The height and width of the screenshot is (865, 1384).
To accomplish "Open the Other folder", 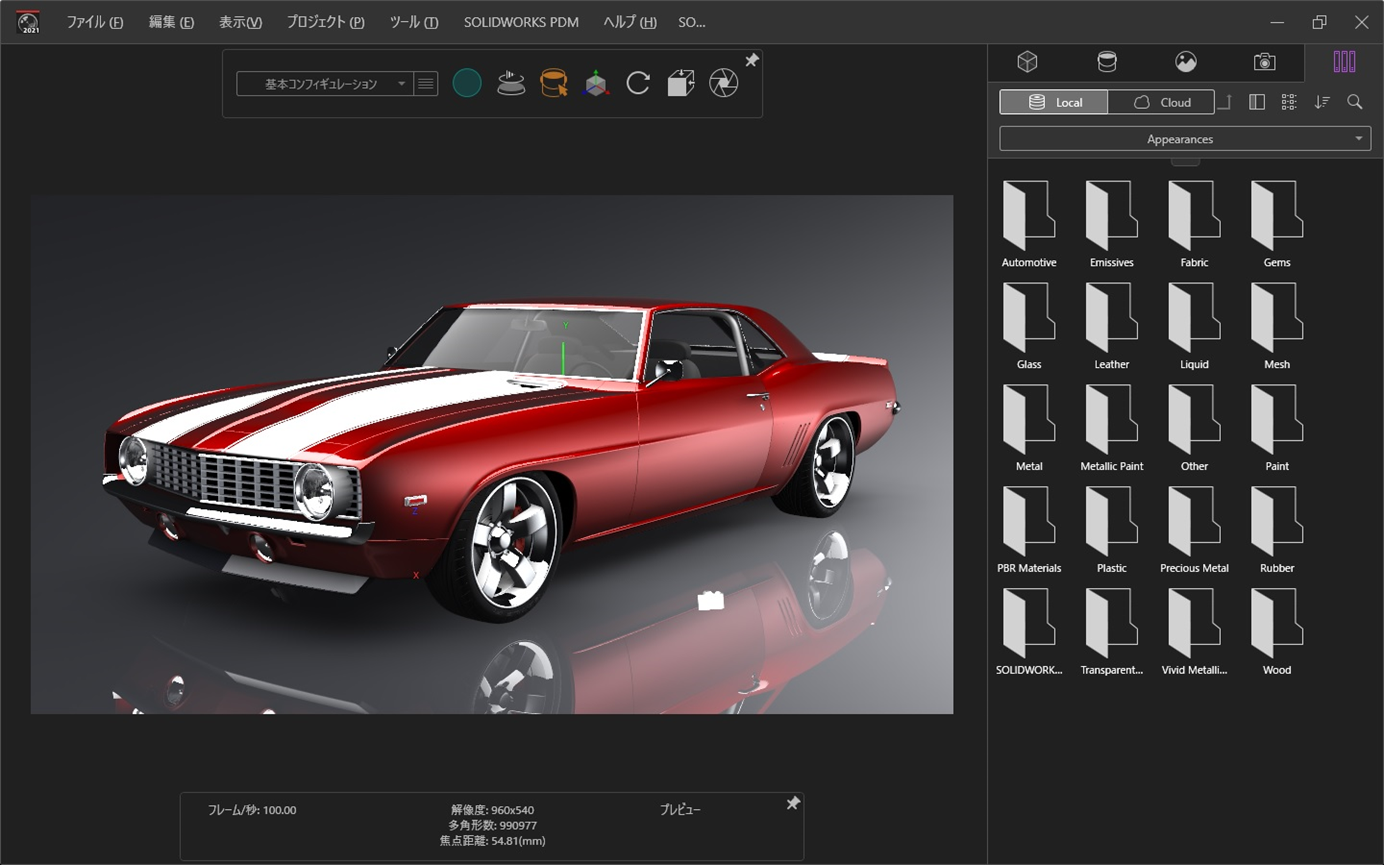I will click(1194, 428).
